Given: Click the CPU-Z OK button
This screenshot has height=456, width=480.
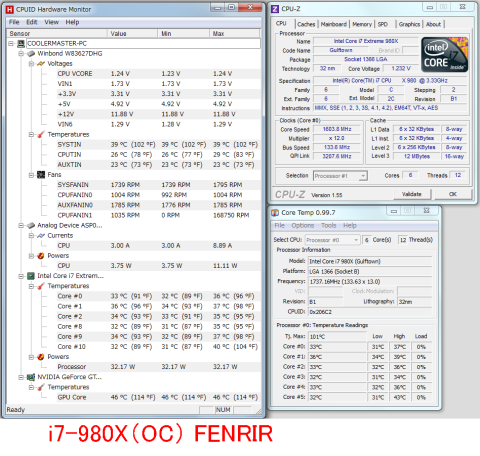Looking at the screenshot, I should [453, 194].
